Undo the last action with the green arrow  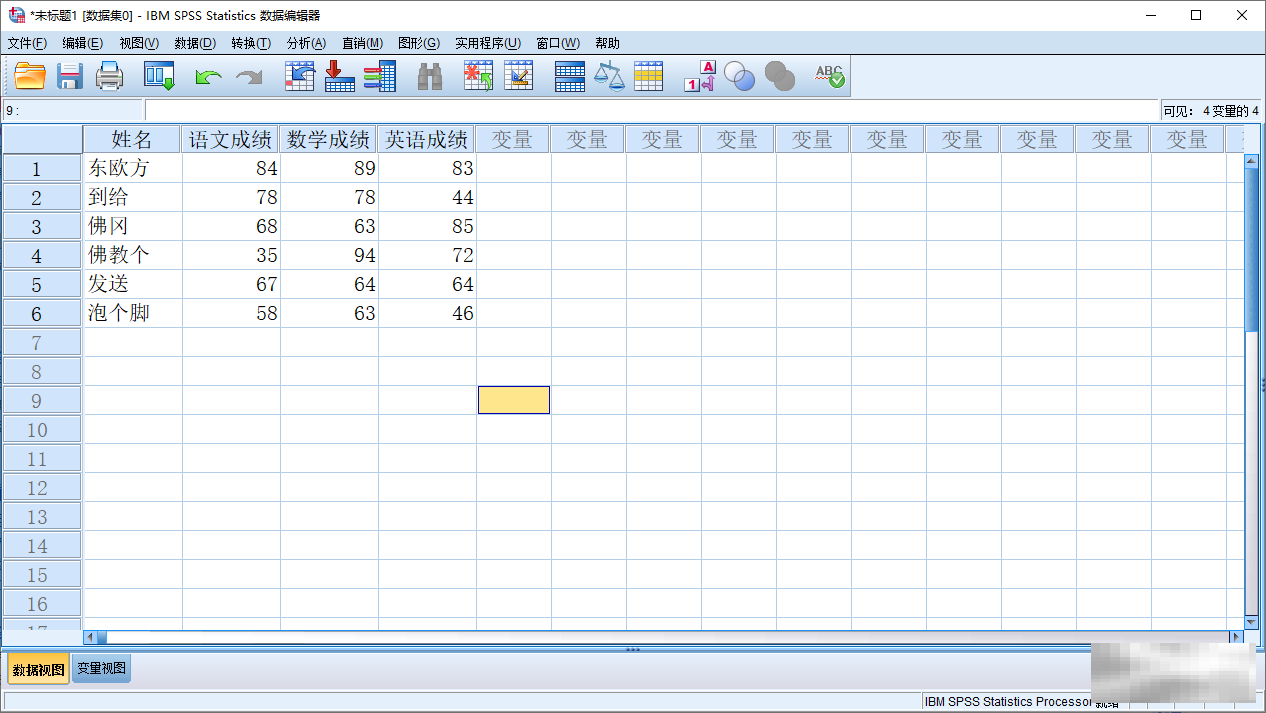coord(208,77)
